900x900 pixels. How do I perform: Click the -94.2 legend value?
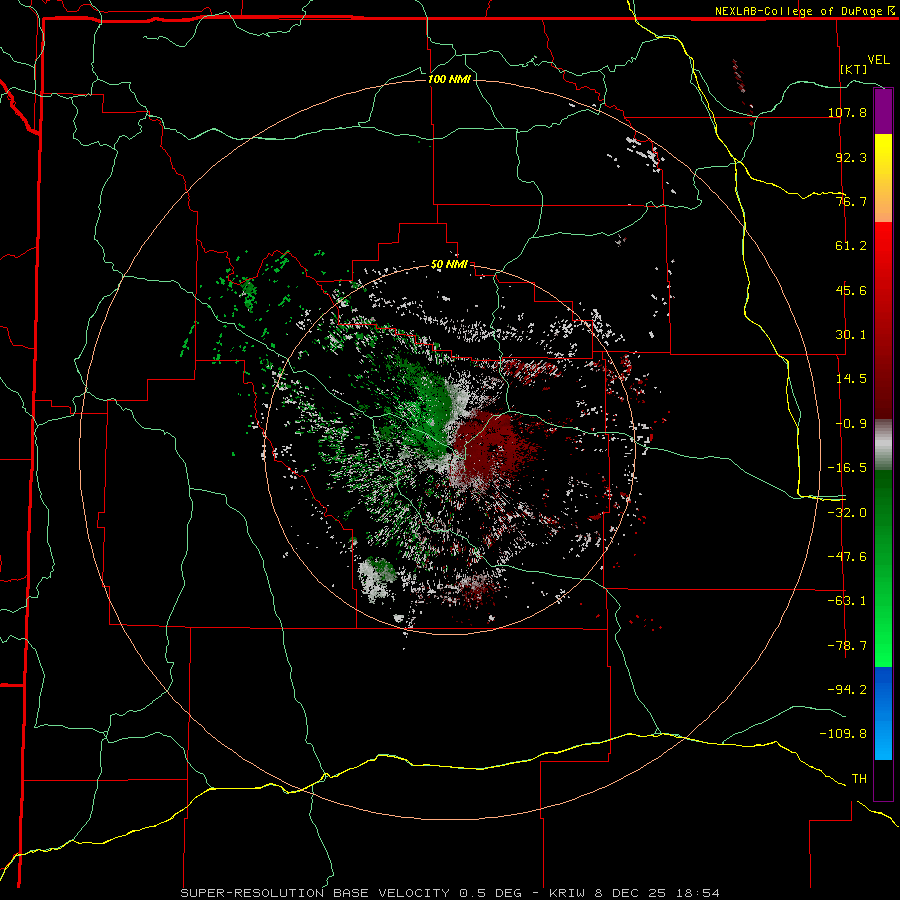(847, 690)
